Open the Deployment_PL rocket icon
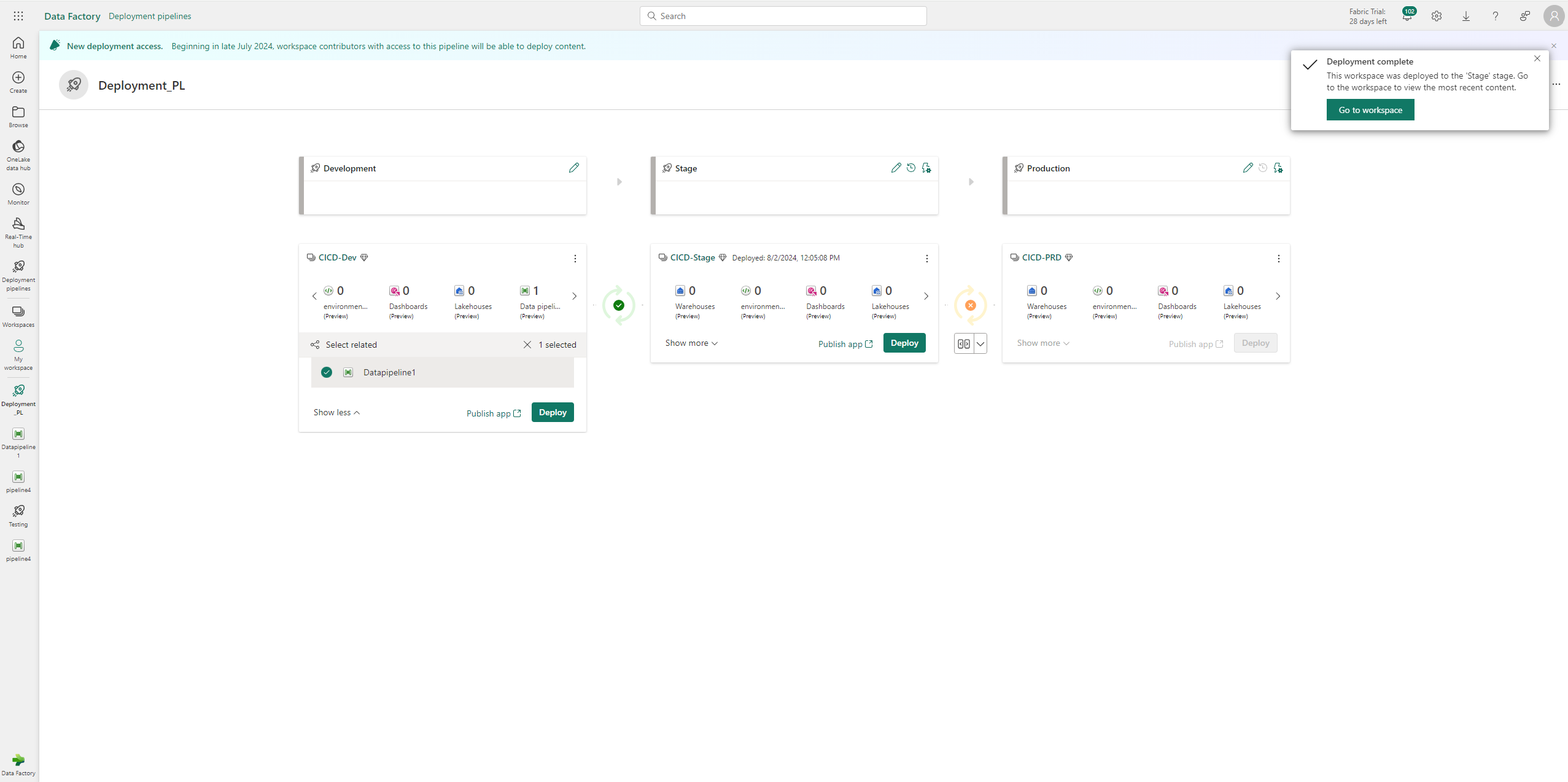 [74, 85]
